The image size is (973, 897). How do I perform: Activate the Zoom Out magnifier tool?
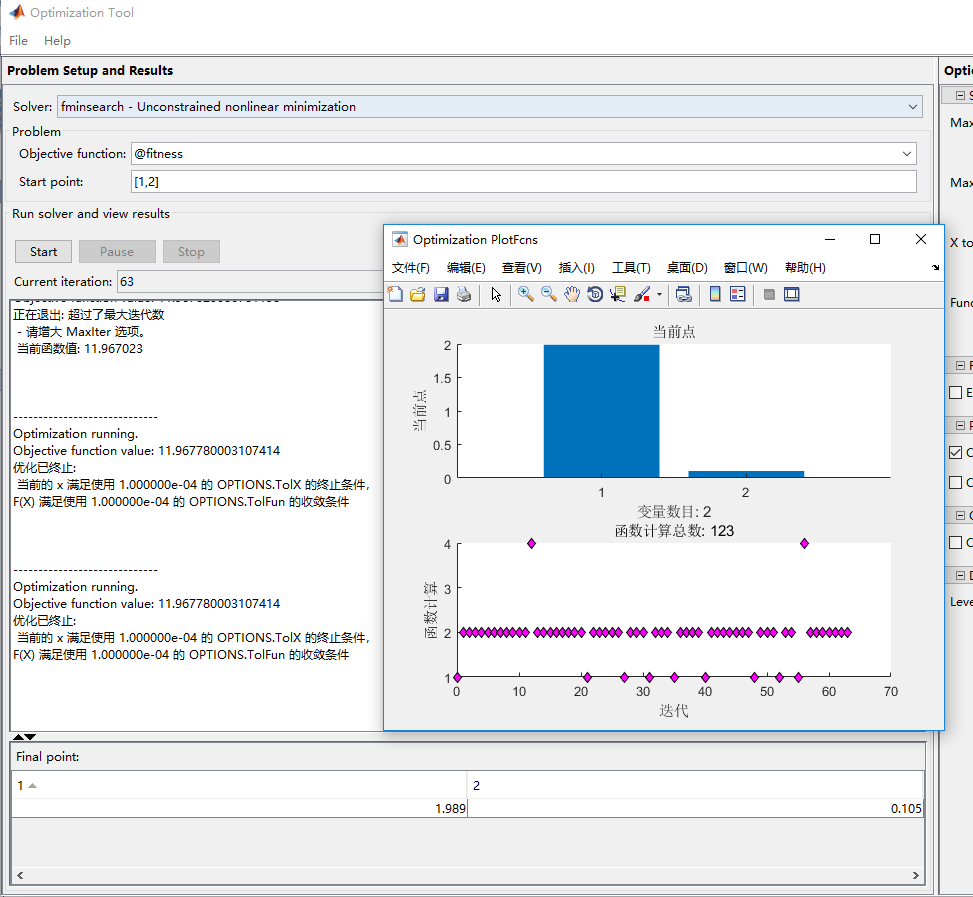(x=549, y=294)
